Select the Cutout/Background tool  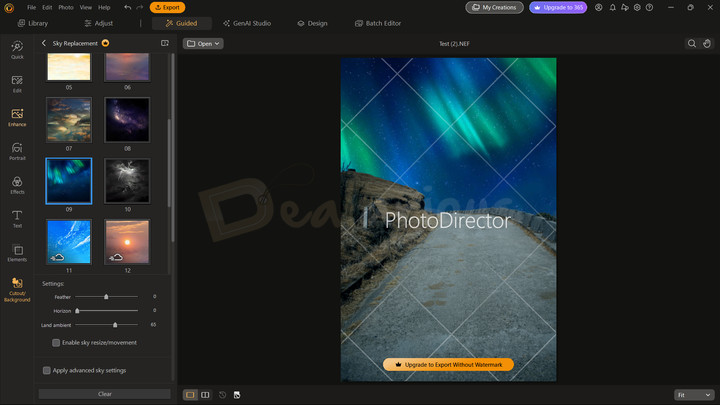click(17, 289)
